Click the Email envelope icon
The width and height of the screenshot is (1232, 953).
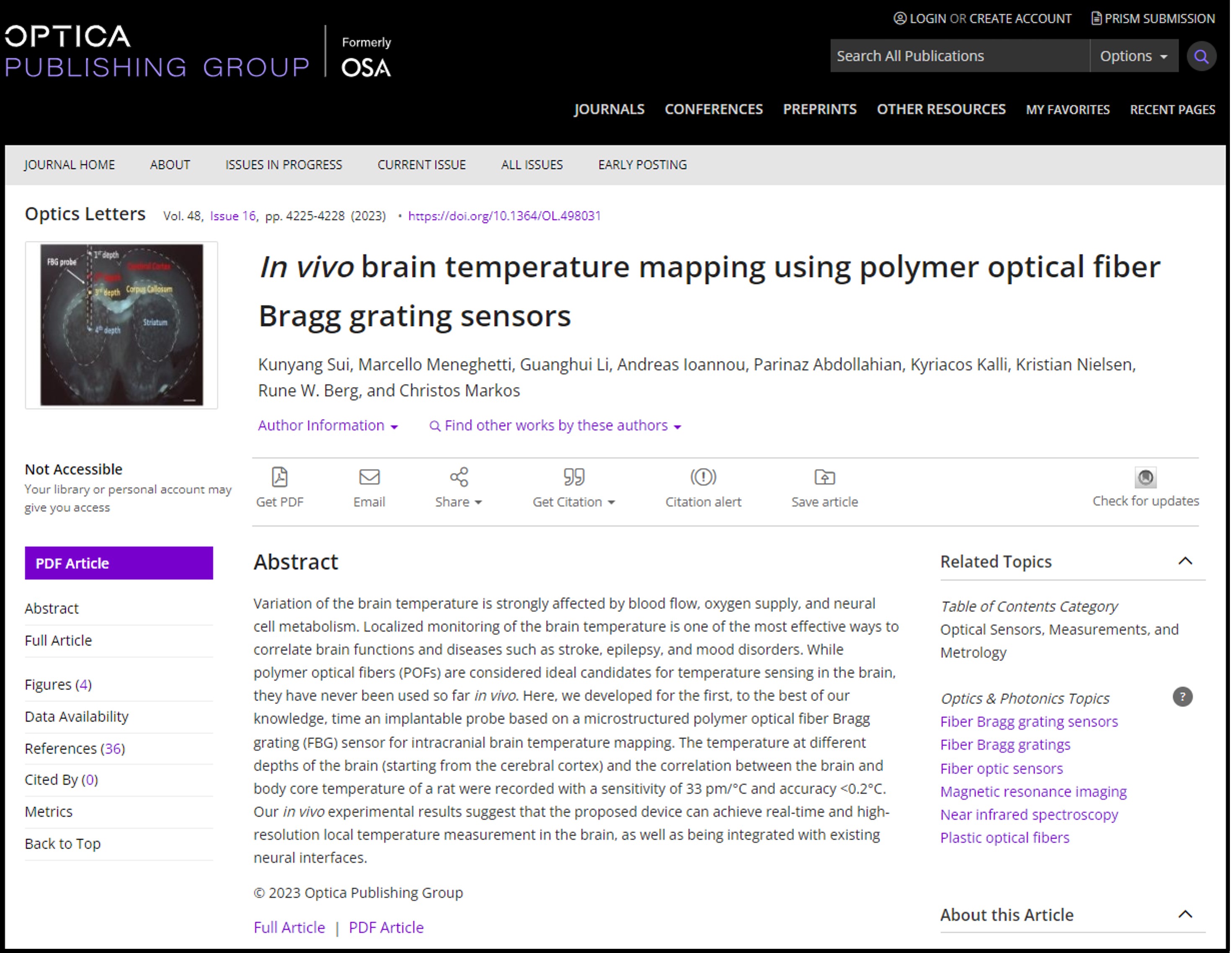[369, 477]
